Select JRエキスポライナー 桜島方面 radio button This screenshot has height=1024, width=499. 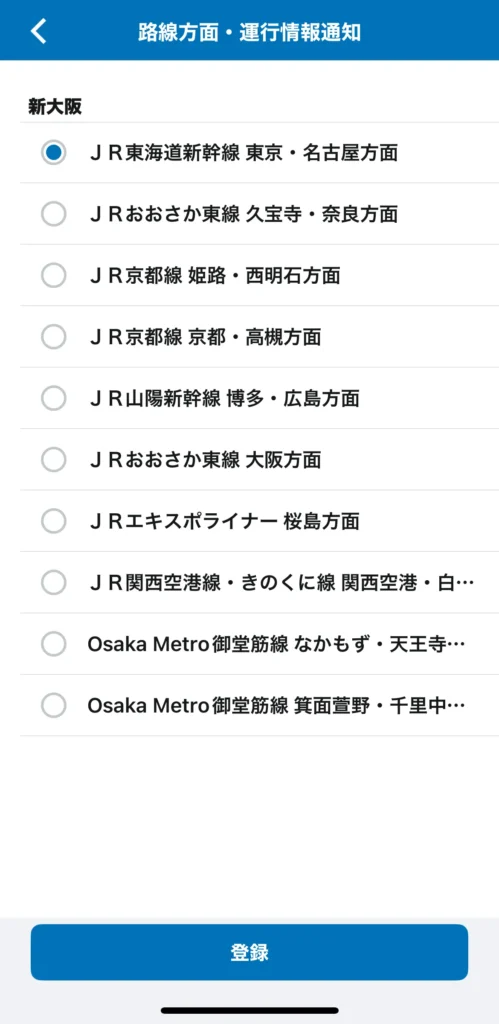(x=54, y=521)
